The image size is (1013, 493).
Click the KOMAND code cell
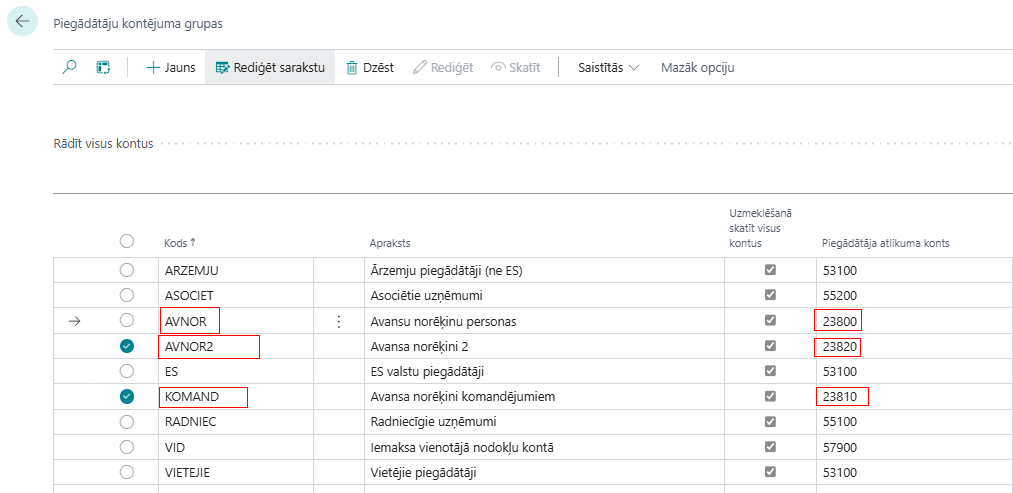(x=236, y=397)
